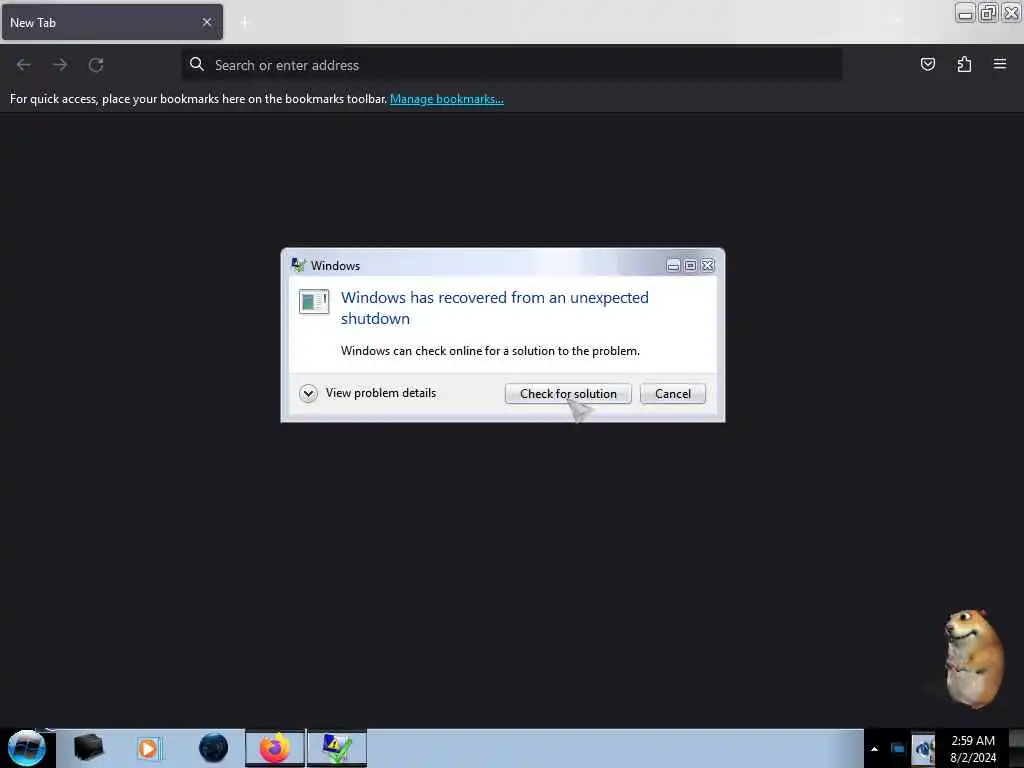Open the Windows Start orb

pos(27,748)
